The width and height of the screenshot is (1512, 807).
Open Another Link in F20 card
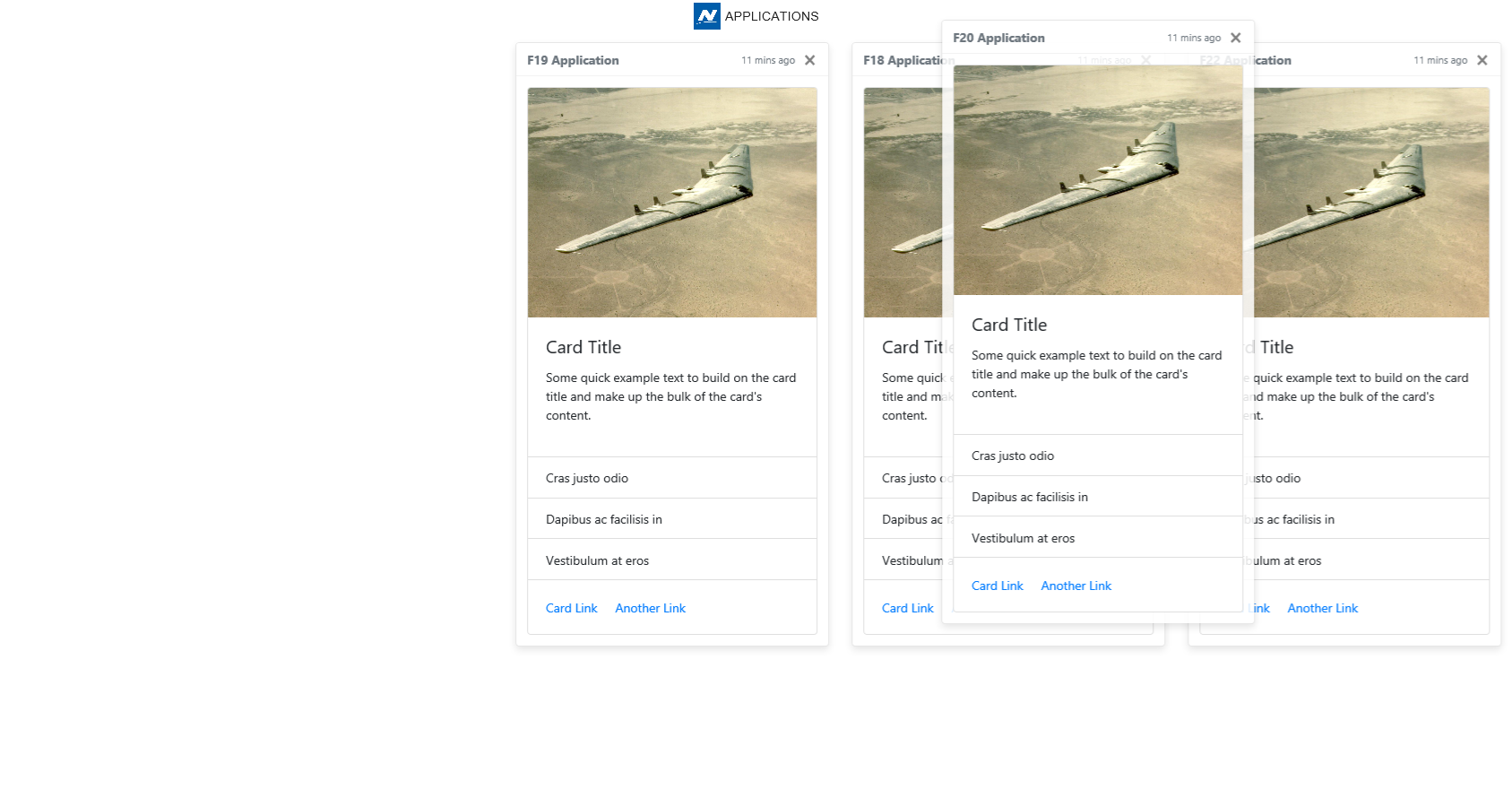pos(1076,586)
